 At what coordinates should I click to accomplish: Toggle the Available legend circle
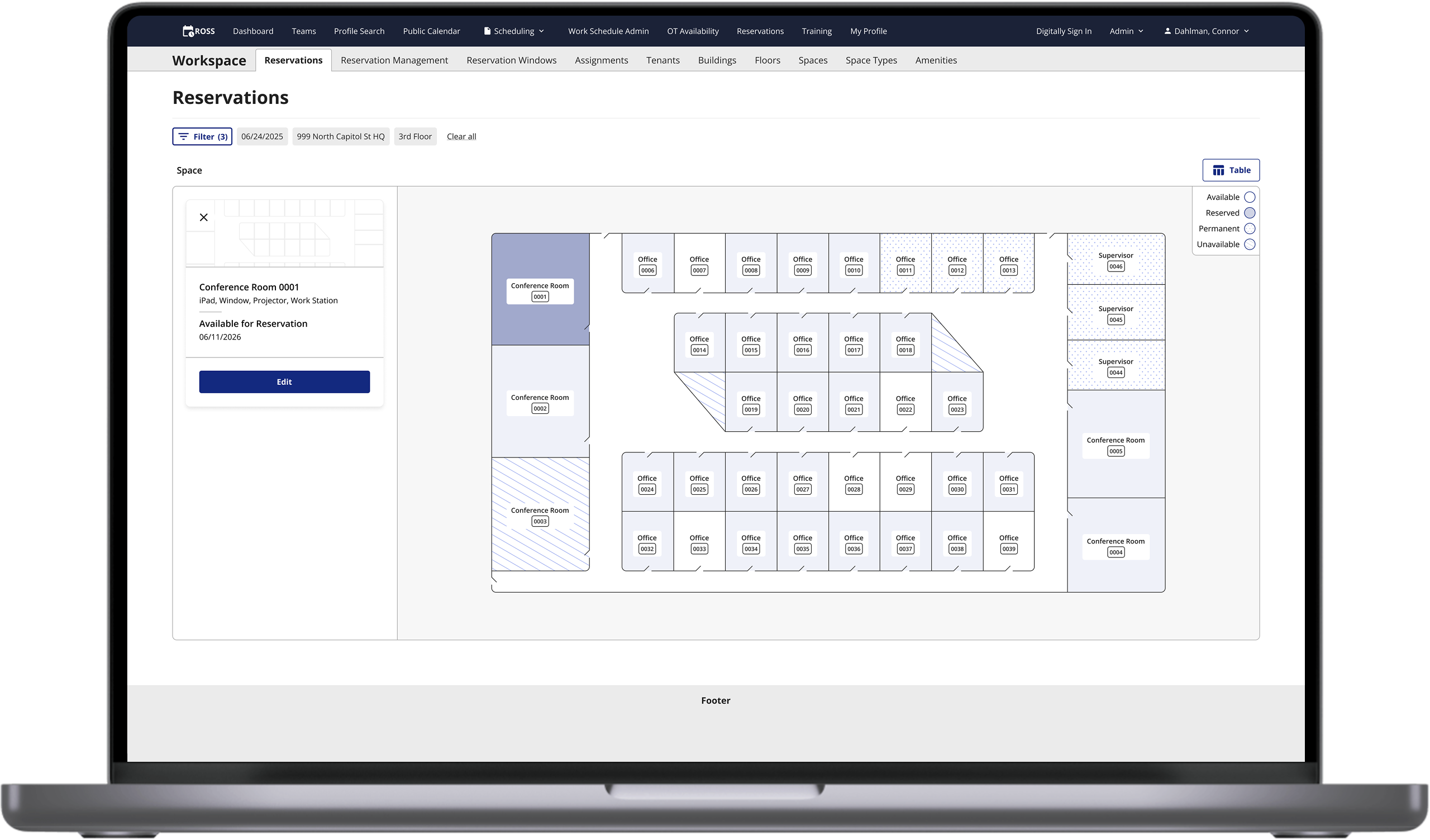[1250, 198]
